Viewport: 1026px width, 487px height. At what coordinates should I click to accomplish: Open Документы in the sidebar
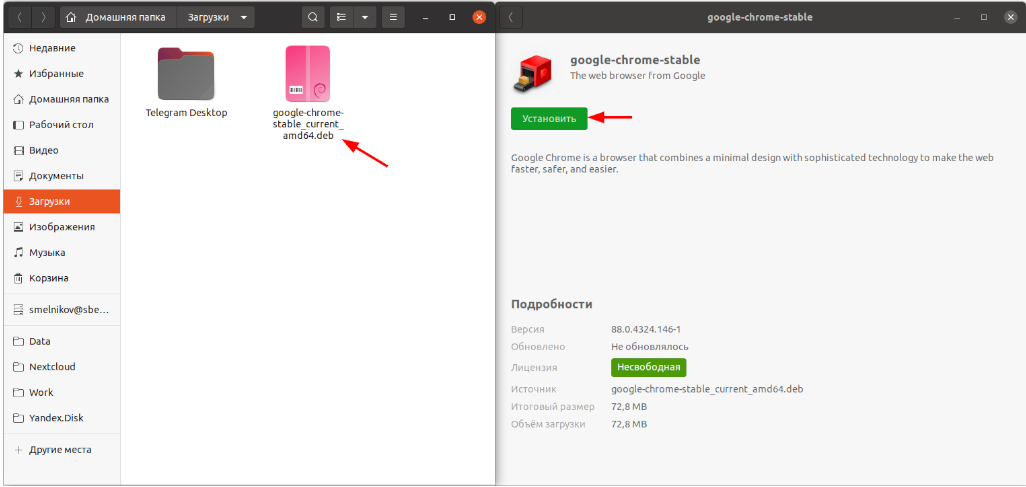tap(62, 176)
